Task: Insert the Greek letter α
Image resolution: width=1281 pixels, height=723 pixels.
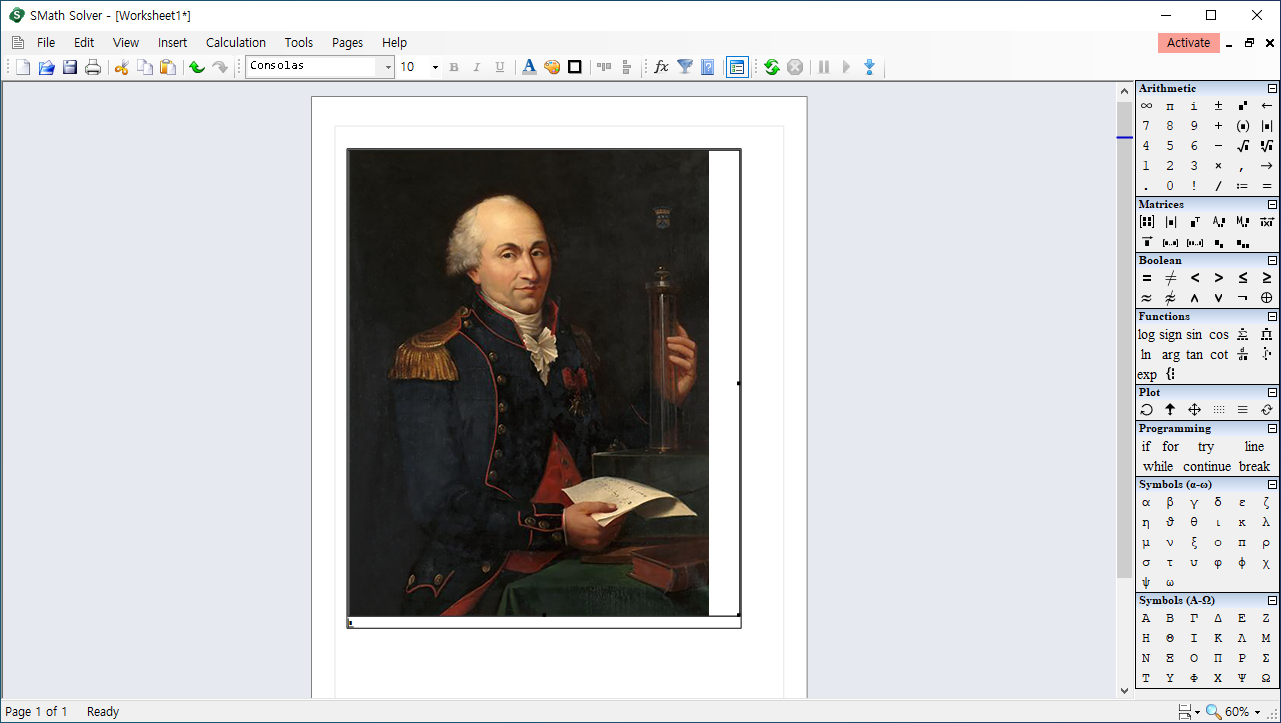Action: coord(1146,503)
